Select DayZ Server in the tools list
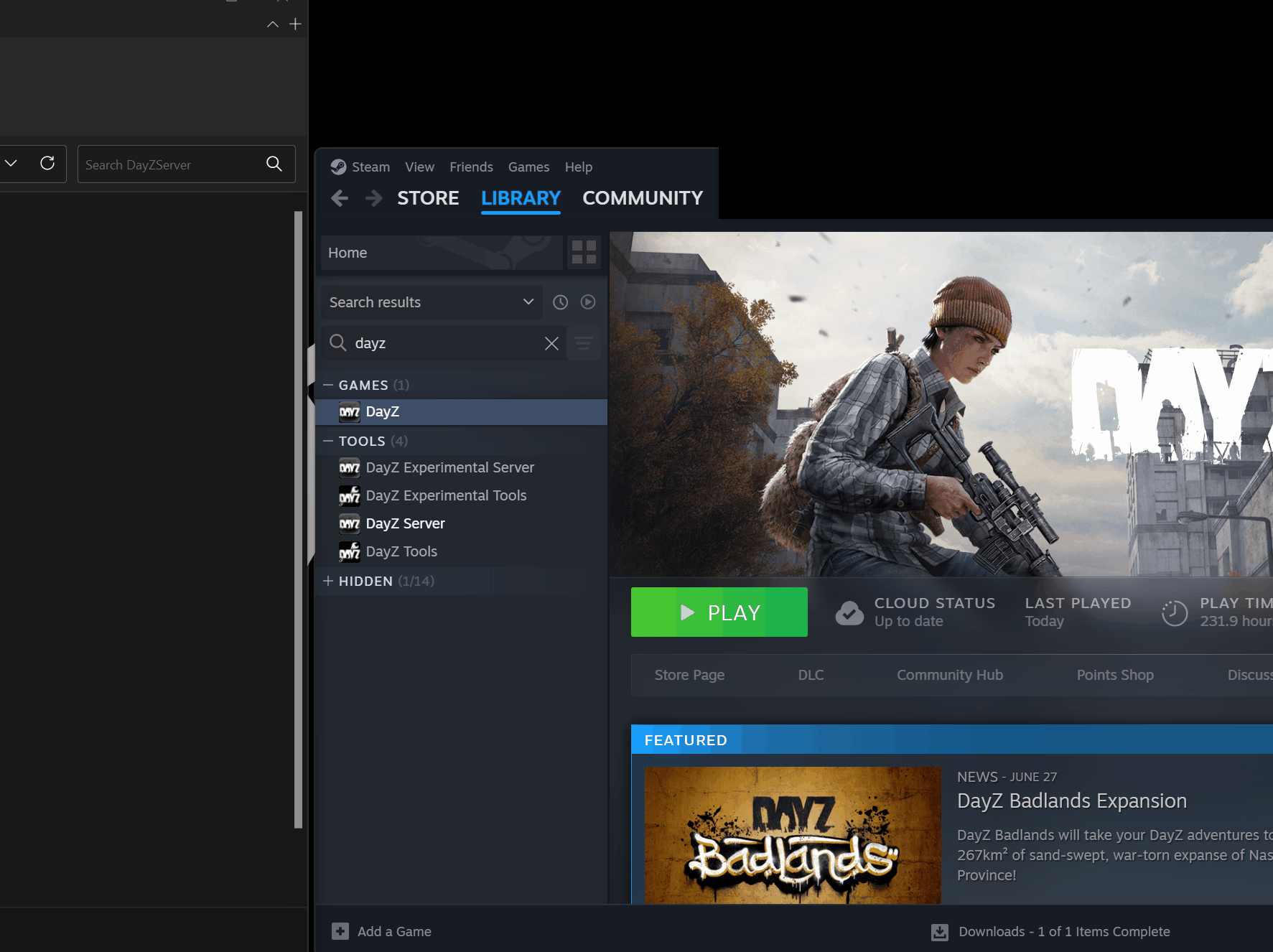 pyautogui.click(x=405, y=524)
